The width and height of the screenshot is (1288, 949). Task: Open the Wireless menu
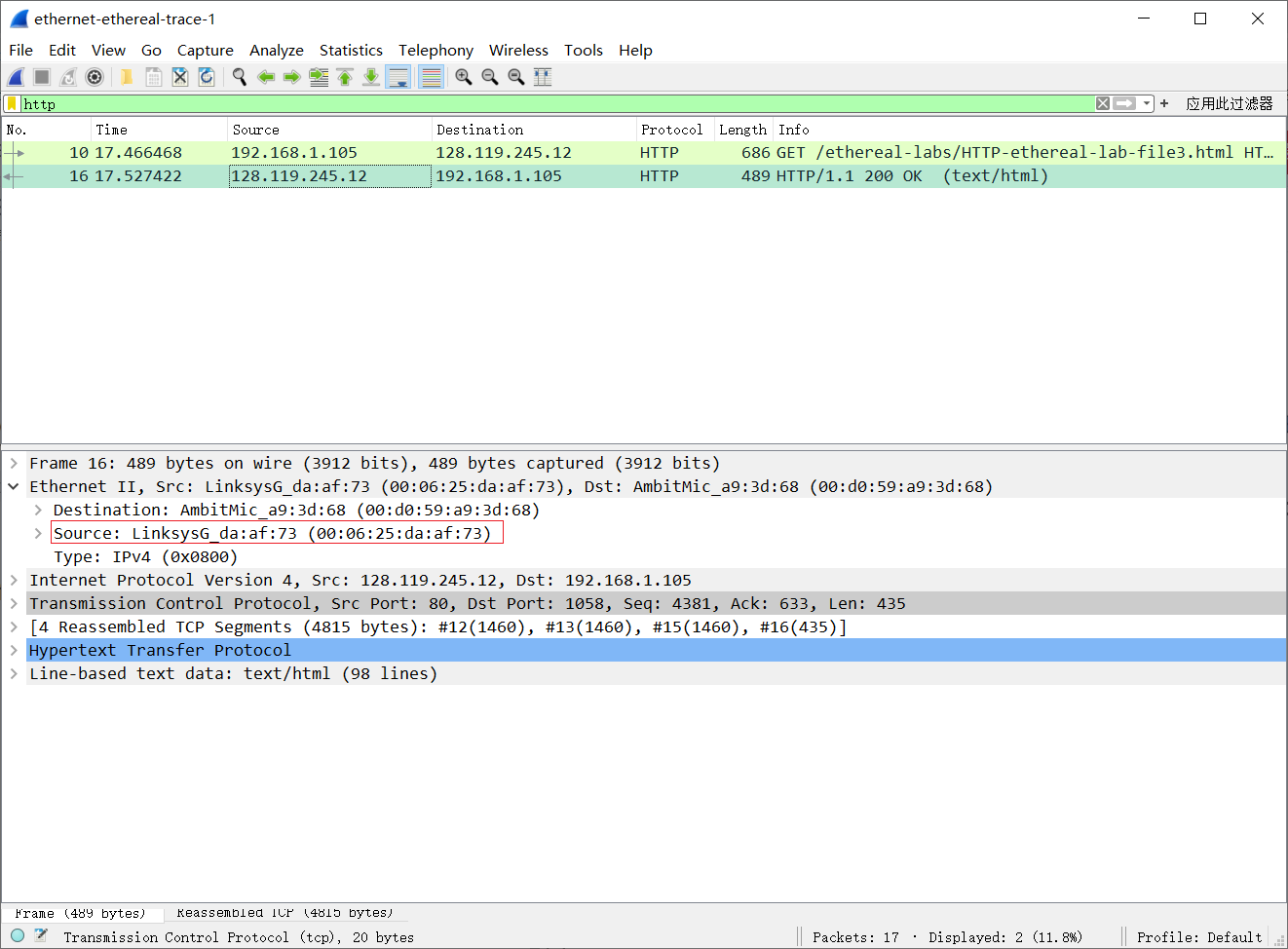coord(518,50)
